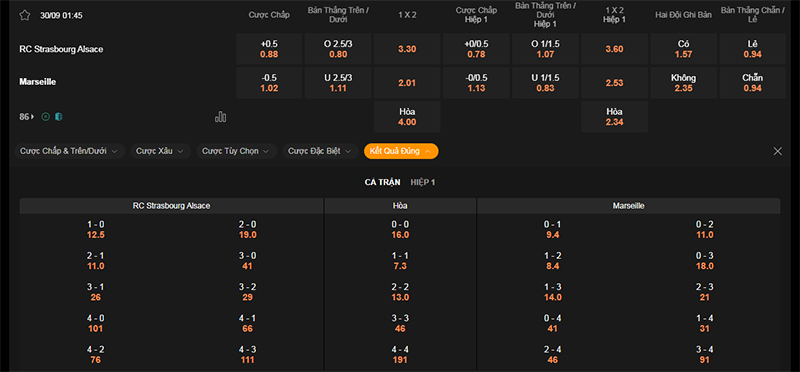
Task: Expand Cược Đặc Biệt dropdown
Action: pos(320,151)
